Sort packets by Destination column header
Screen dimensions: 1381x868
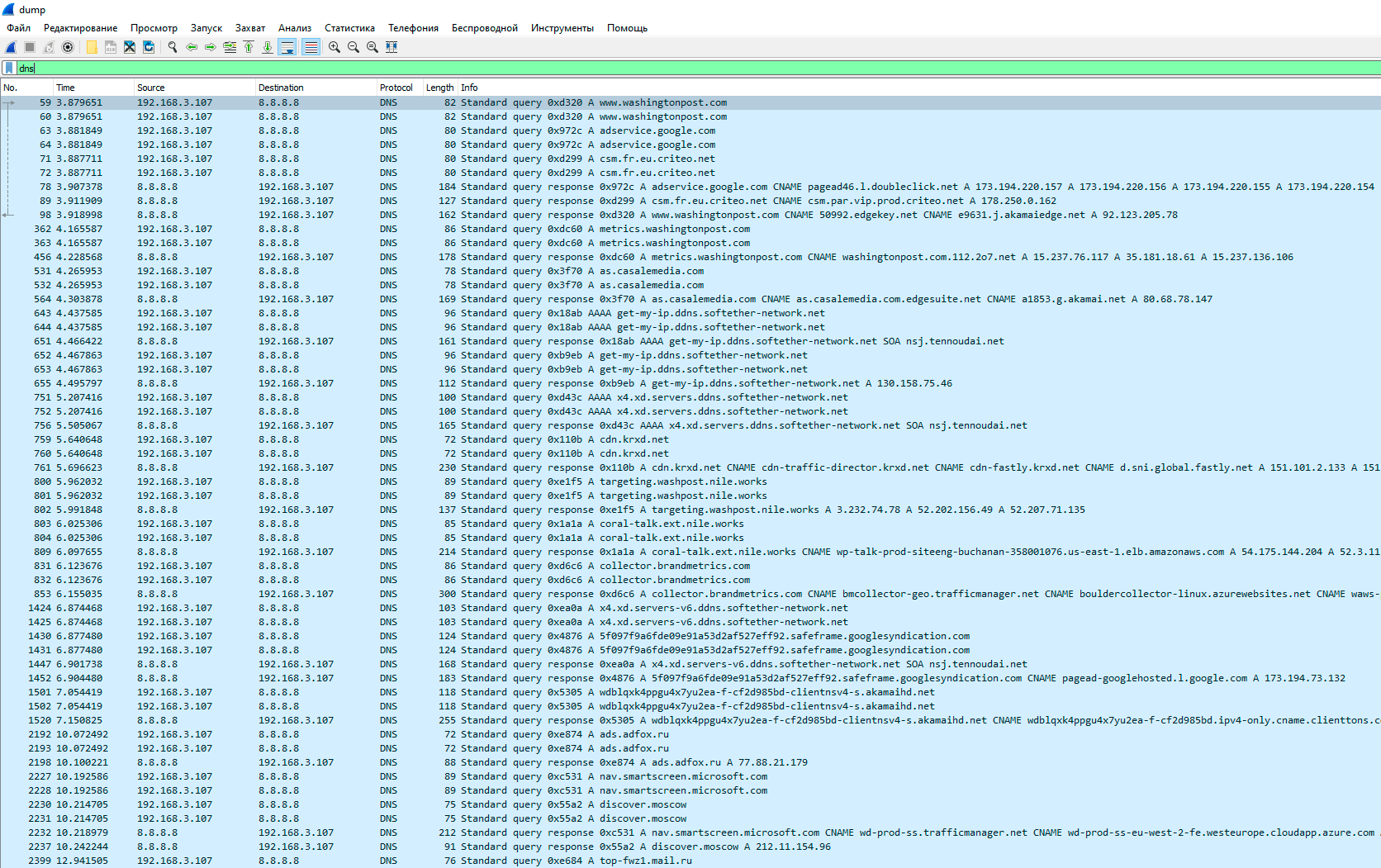(x=281, y=88)
